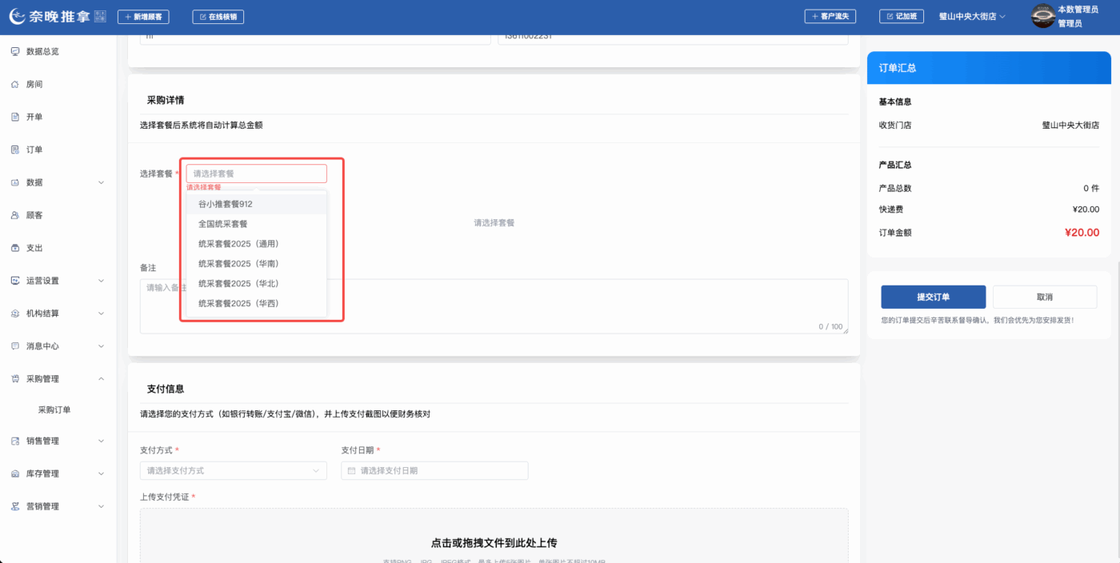The width and height of the screenshot is (1120, 563).
Task: Click the 客户流失 button
Action: (830, 16)
